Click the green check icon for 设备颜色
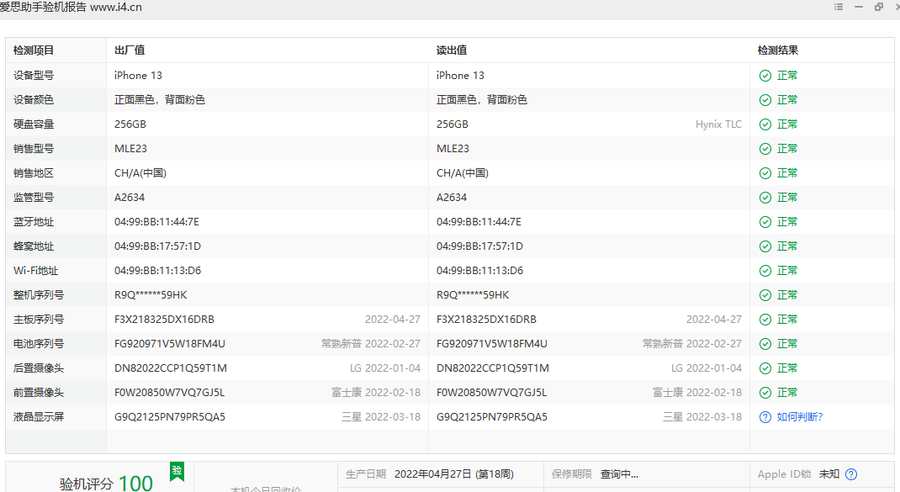Image resolution: width=900 pixels, height=492 pixels. click(765, 100)
